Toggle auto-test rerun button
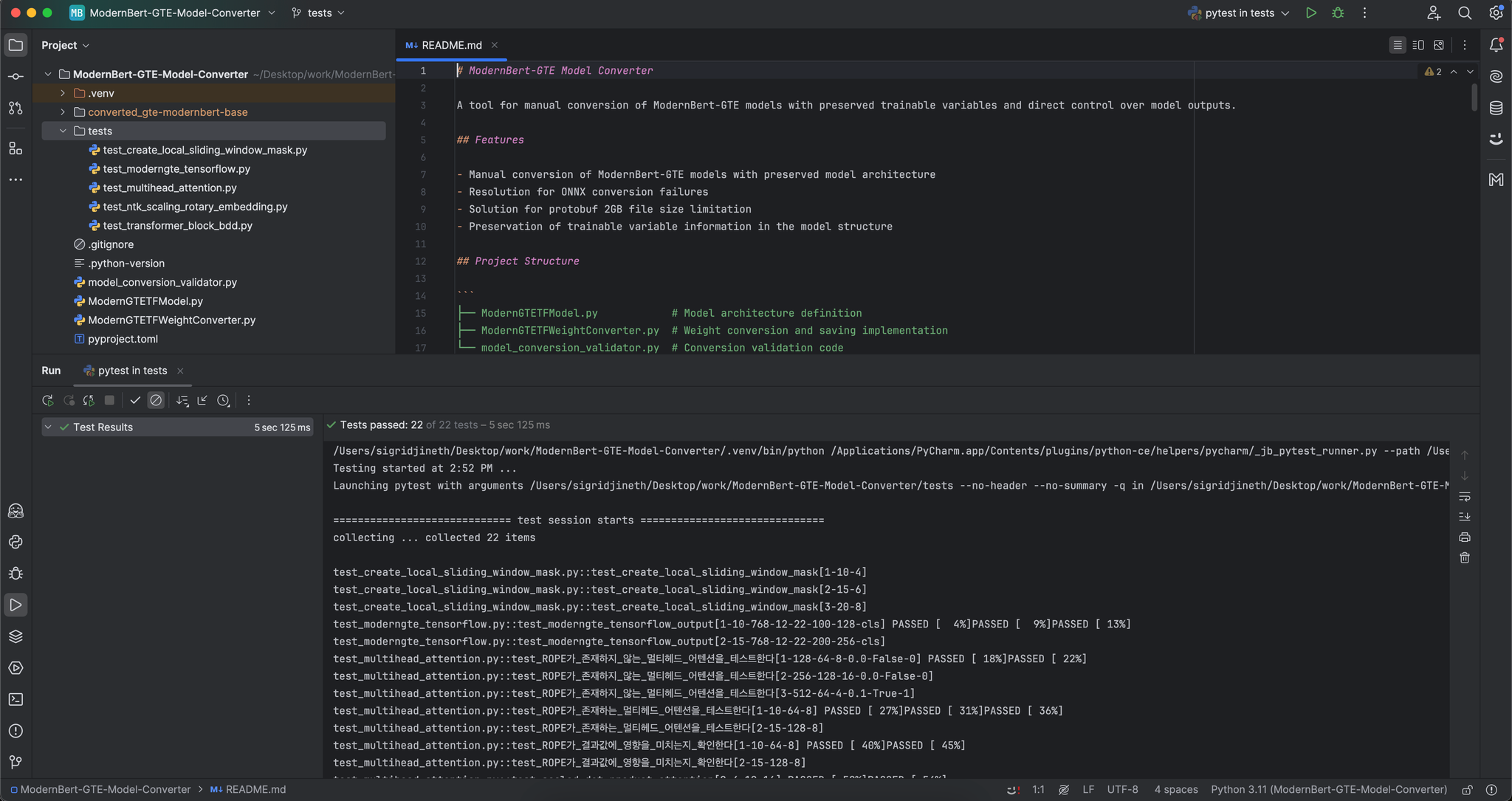Image resolution: width=1512 pixels, height=801 pixels. pos(89,400)
